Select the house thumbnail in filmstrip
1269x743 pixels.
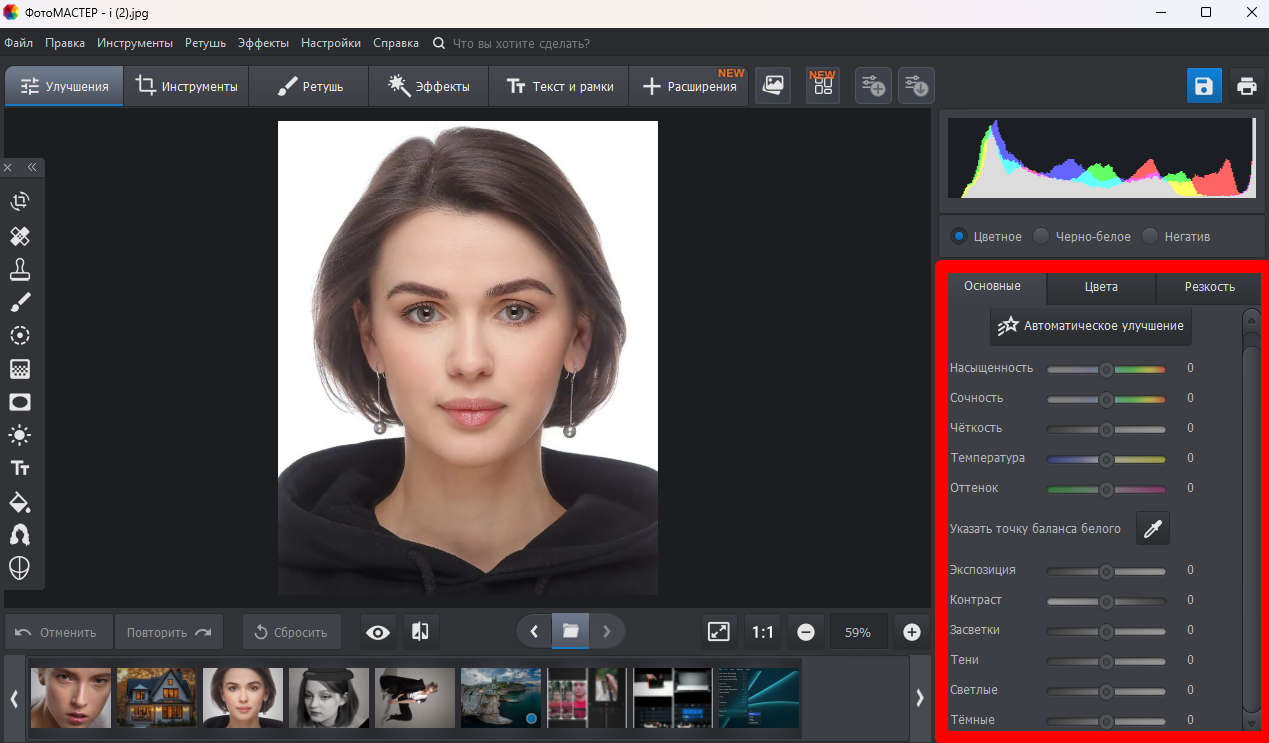click(156, 698)
